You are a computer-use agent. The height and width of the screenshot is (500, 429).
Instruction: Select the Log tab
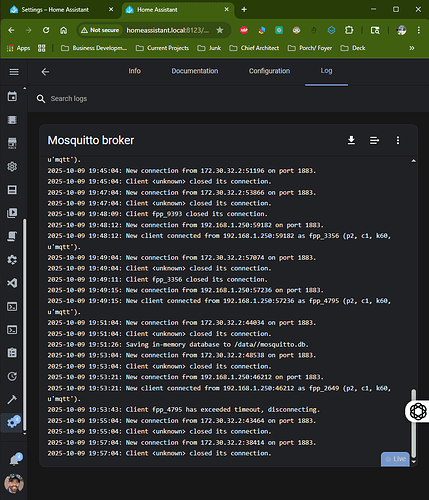(326, 71)
